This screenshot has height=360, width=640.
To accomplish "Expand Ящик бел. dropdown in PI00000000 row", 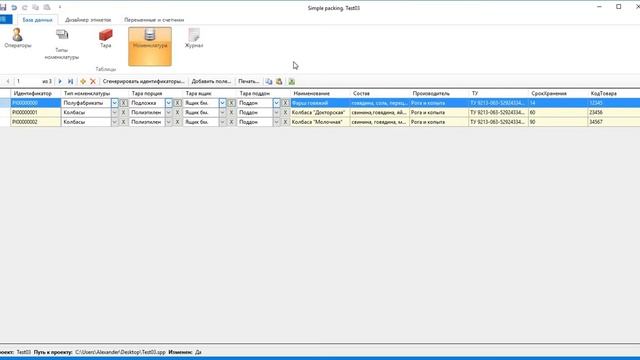I will [x=222, y=103].
